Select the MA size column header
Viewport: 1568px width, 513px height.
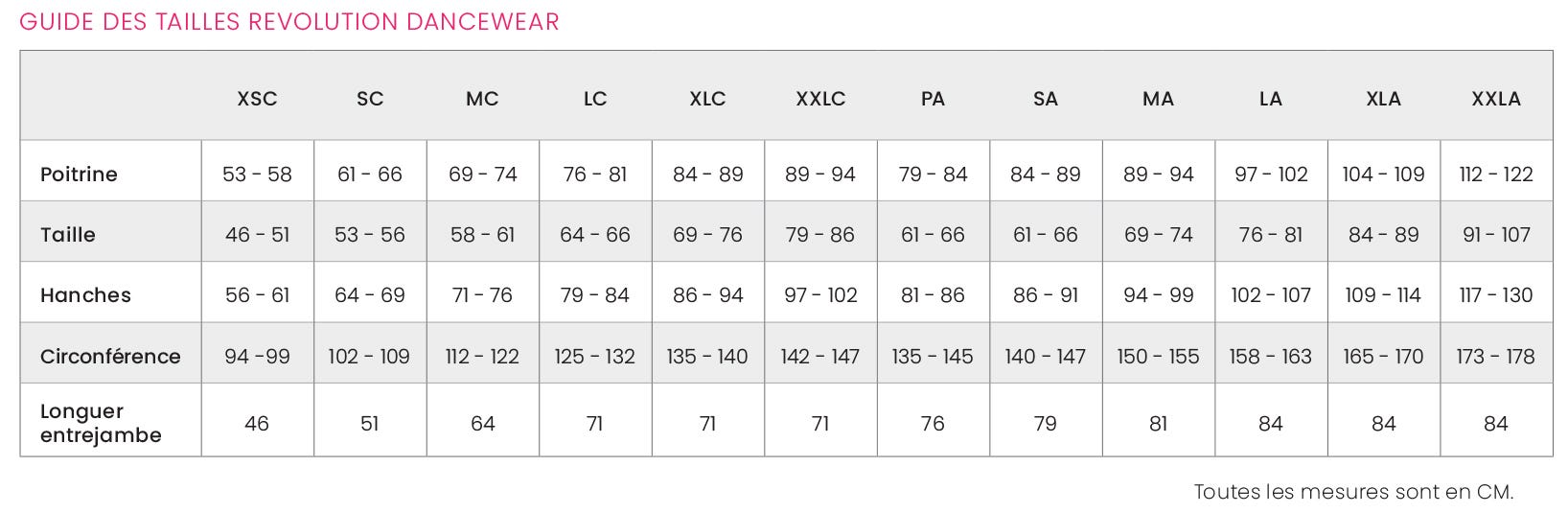click(1158, 99)
